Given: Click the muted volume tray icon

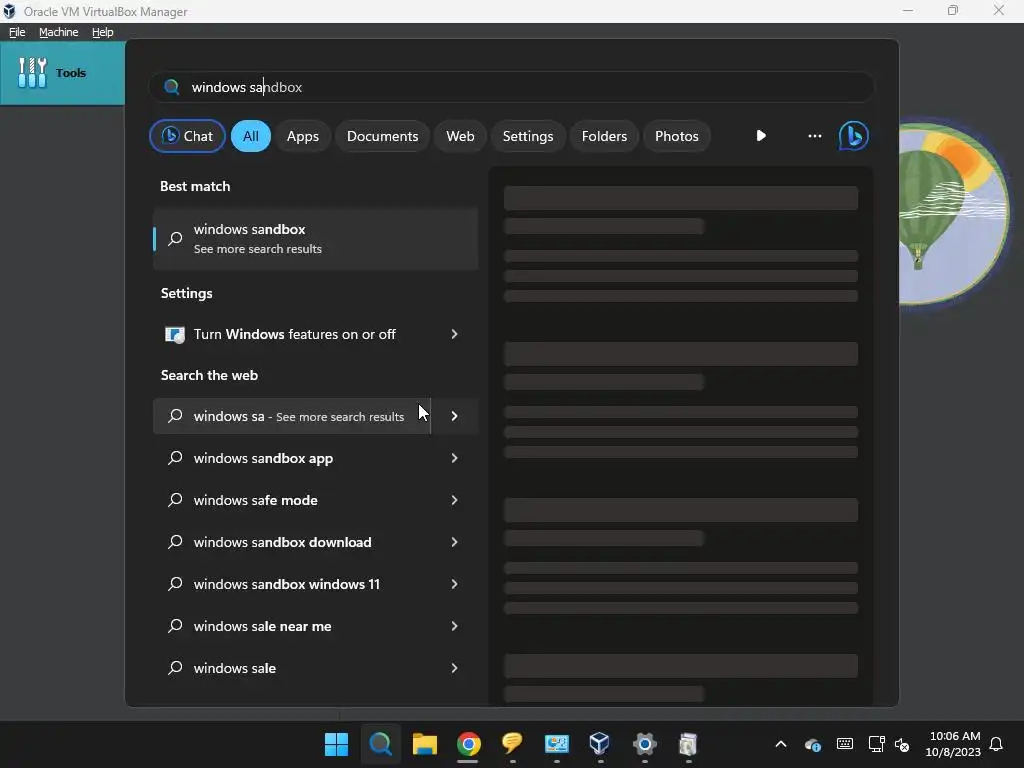Looking at the screenshot, I should 902,744.
